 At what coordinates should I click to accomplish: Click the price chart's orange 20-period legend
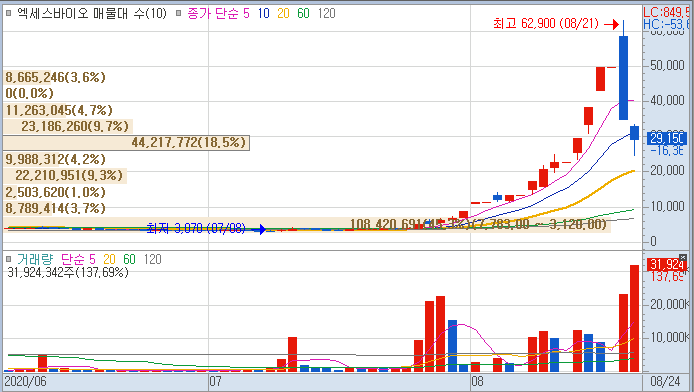[283, 14]
